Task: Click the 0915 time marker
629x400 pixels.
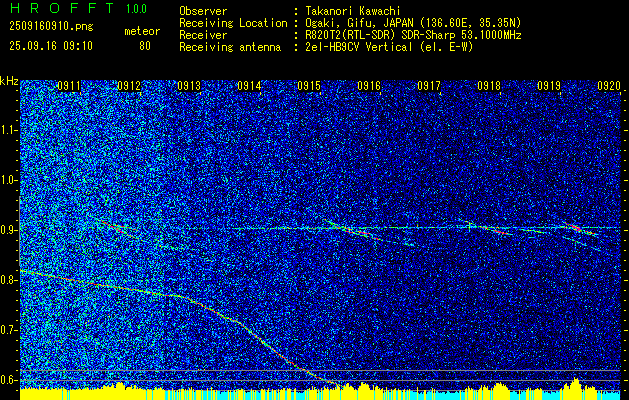Action: [309, 85]
